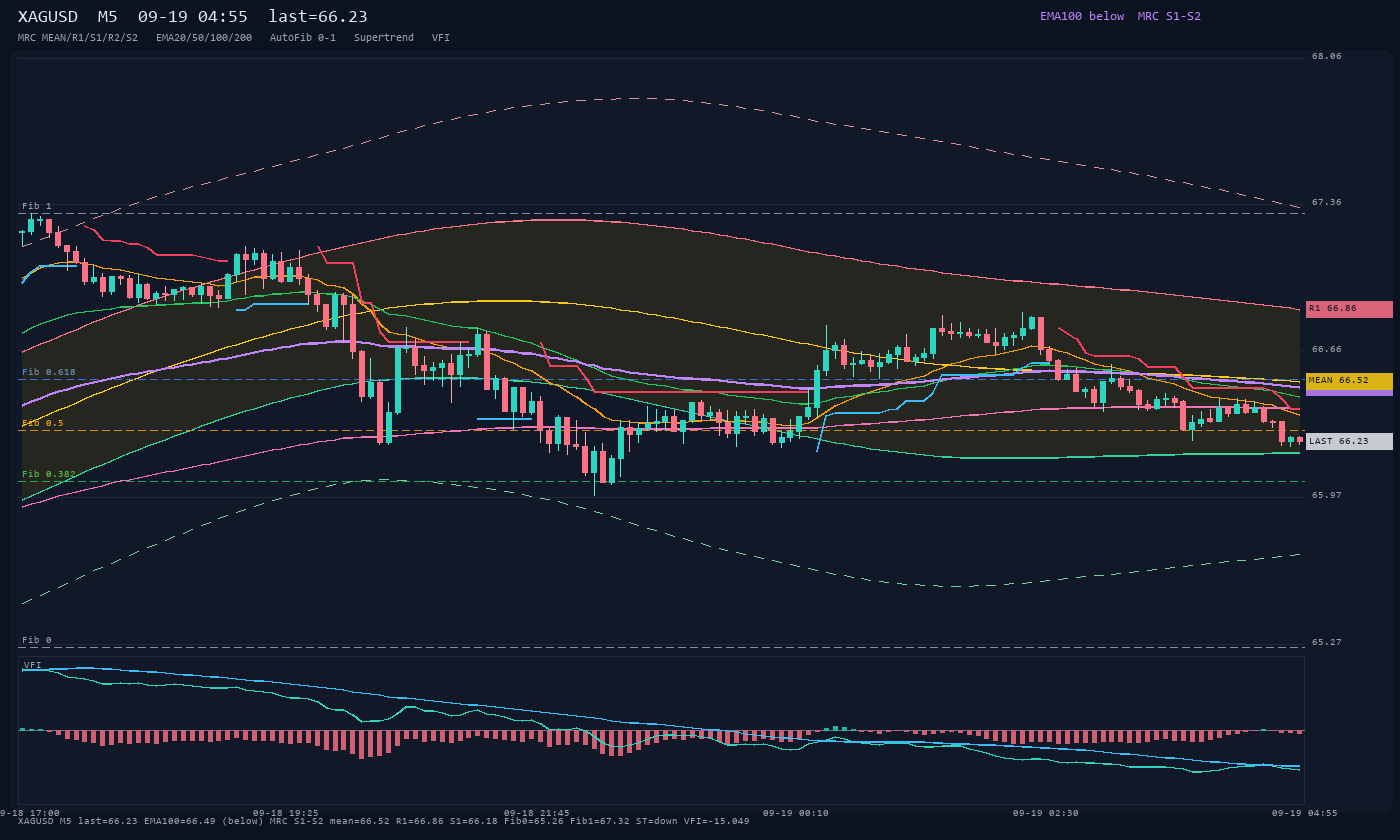Click the 65.97 price axis value
This screenshot has height=840, width=1400.
(1327, 495)
